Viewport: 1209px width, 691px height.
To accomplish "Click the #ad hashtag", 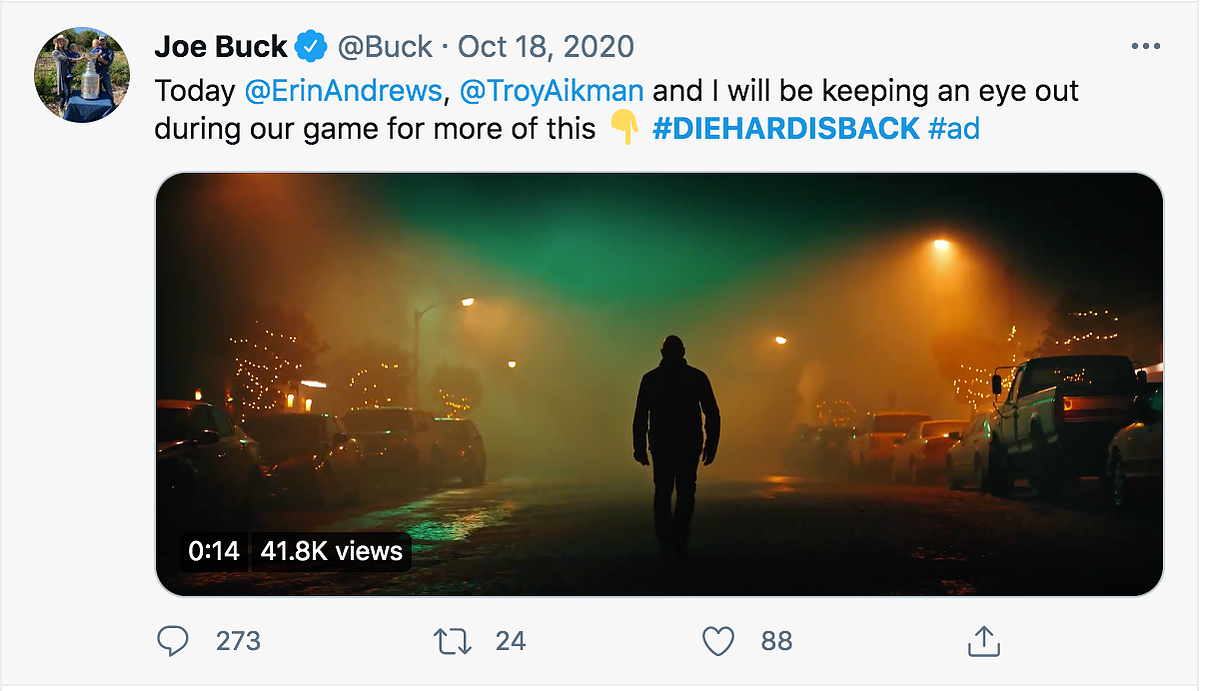I will click(x=954, y=128).
